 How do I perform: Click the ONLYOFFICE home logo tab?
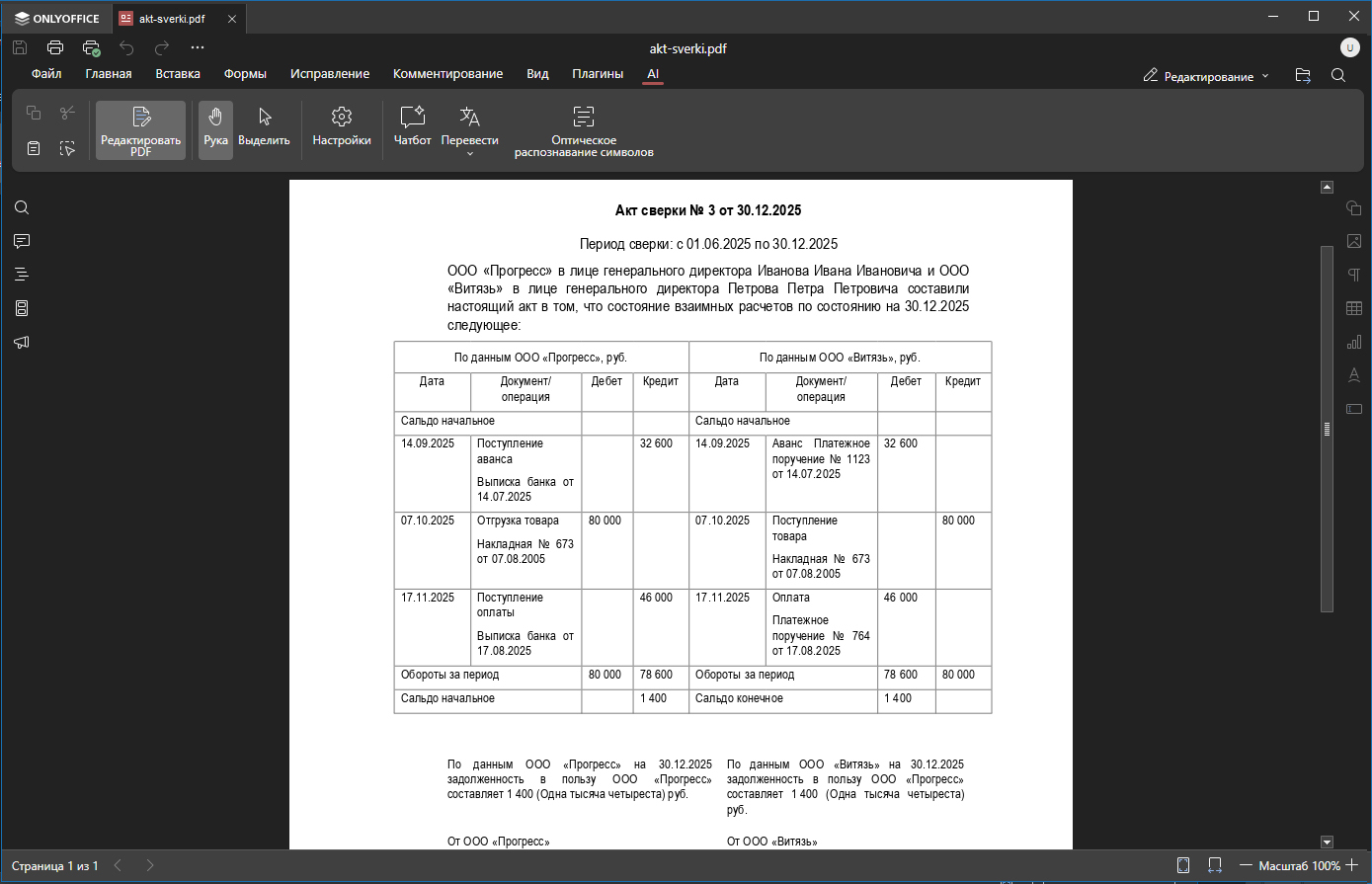(56, 18)
